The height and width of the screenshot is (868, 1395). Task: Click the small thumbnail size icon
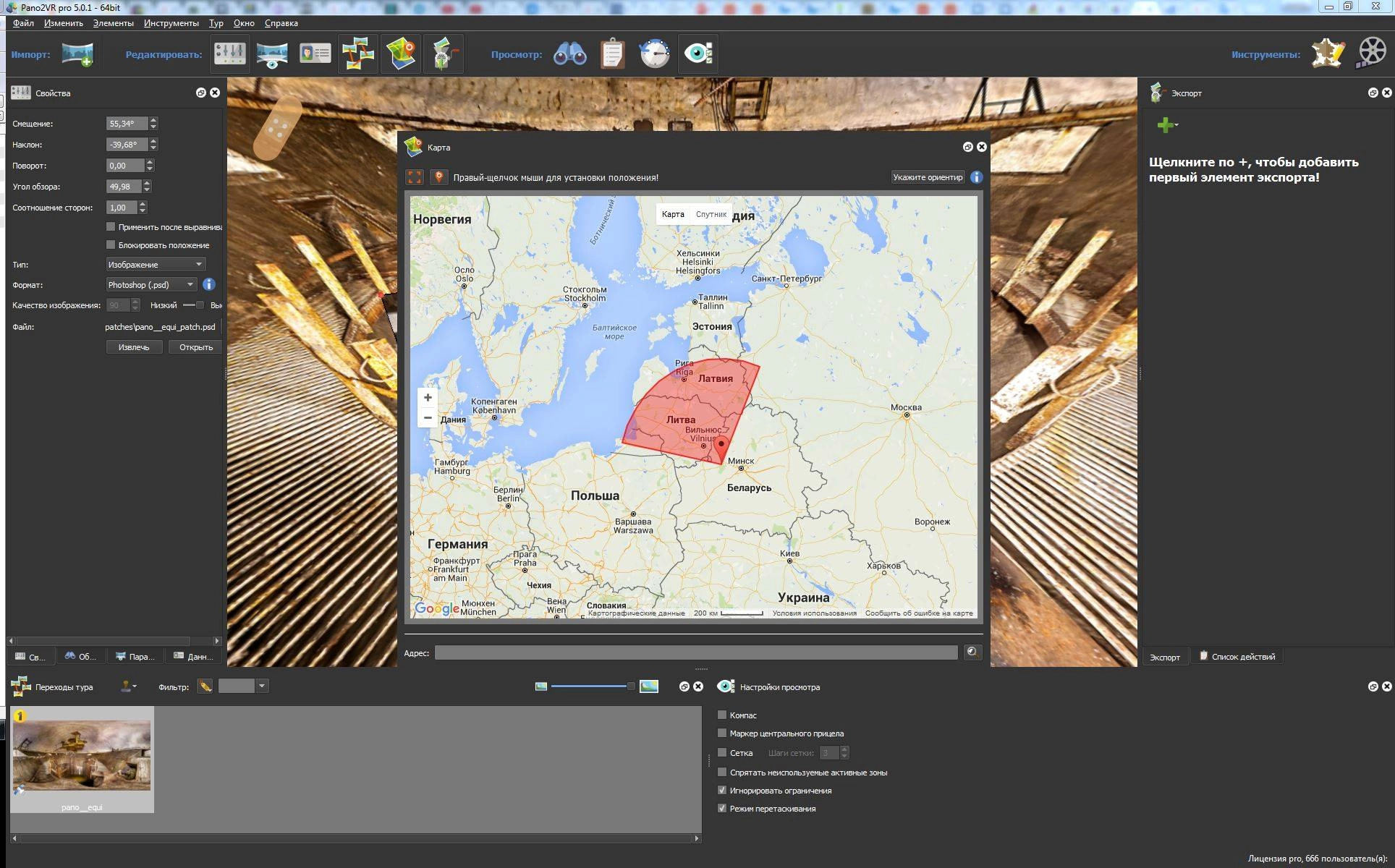[x=541, y=686]
